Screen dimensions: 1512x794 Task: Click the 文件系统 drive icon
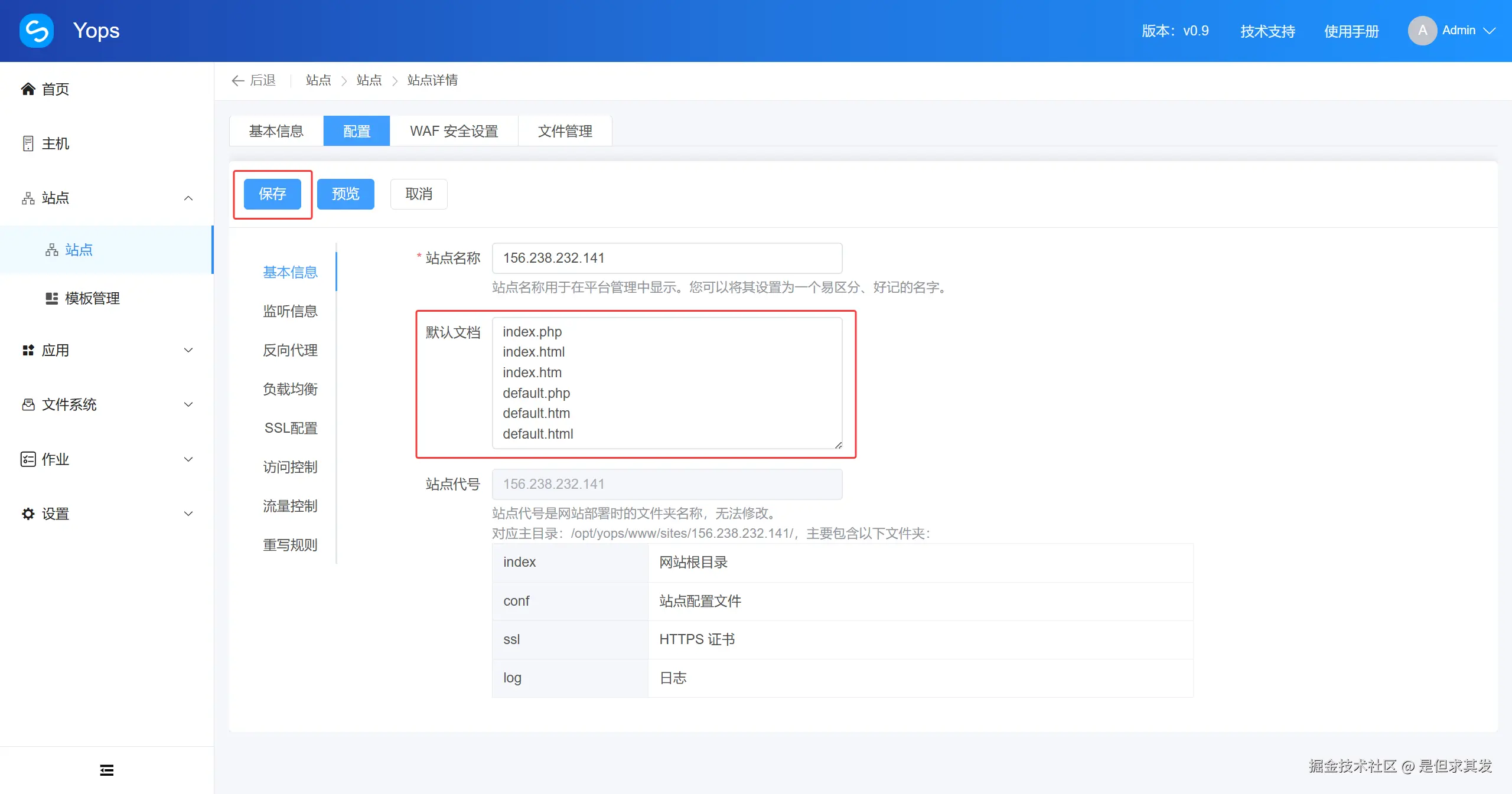[28, 404]
